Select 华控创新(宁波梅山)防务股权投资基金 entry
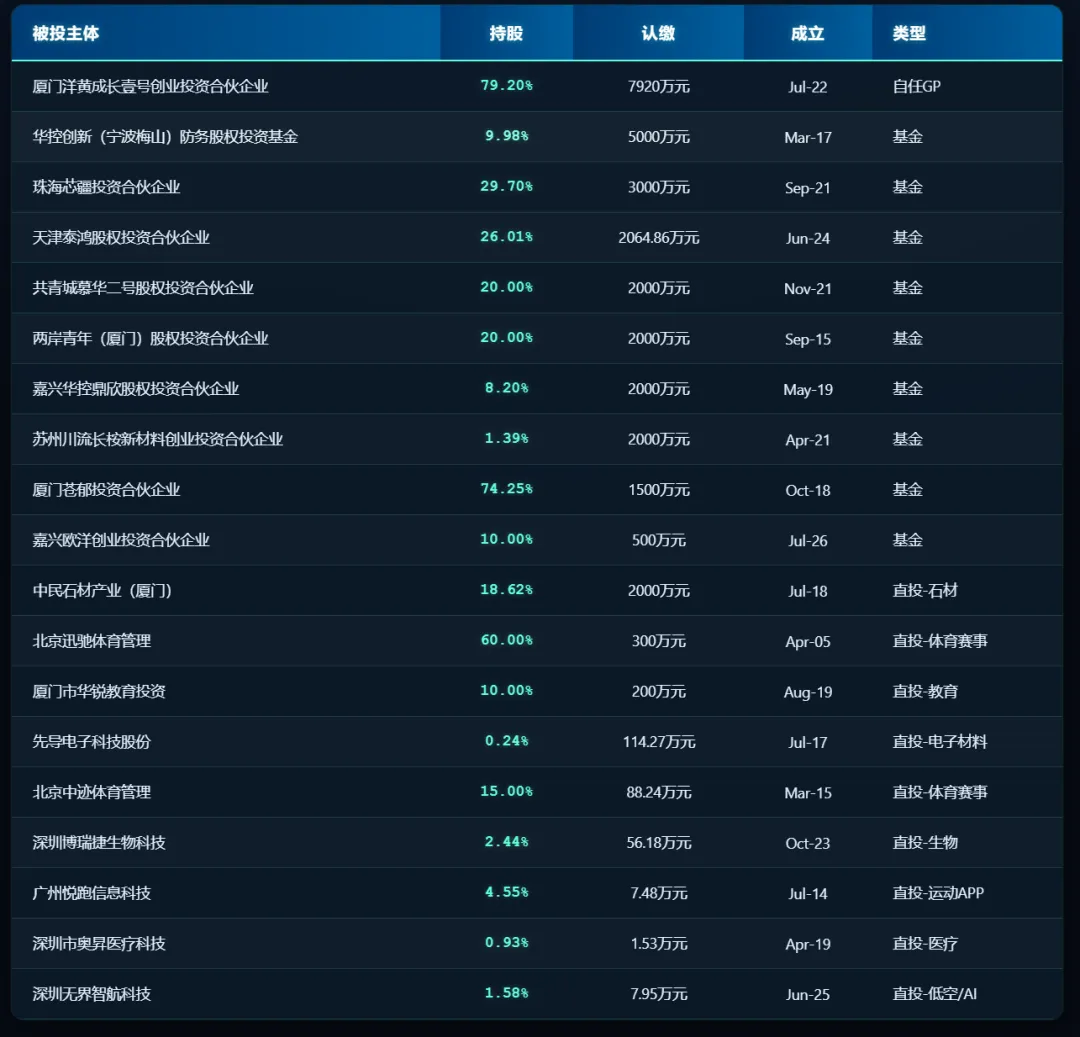 165,136
